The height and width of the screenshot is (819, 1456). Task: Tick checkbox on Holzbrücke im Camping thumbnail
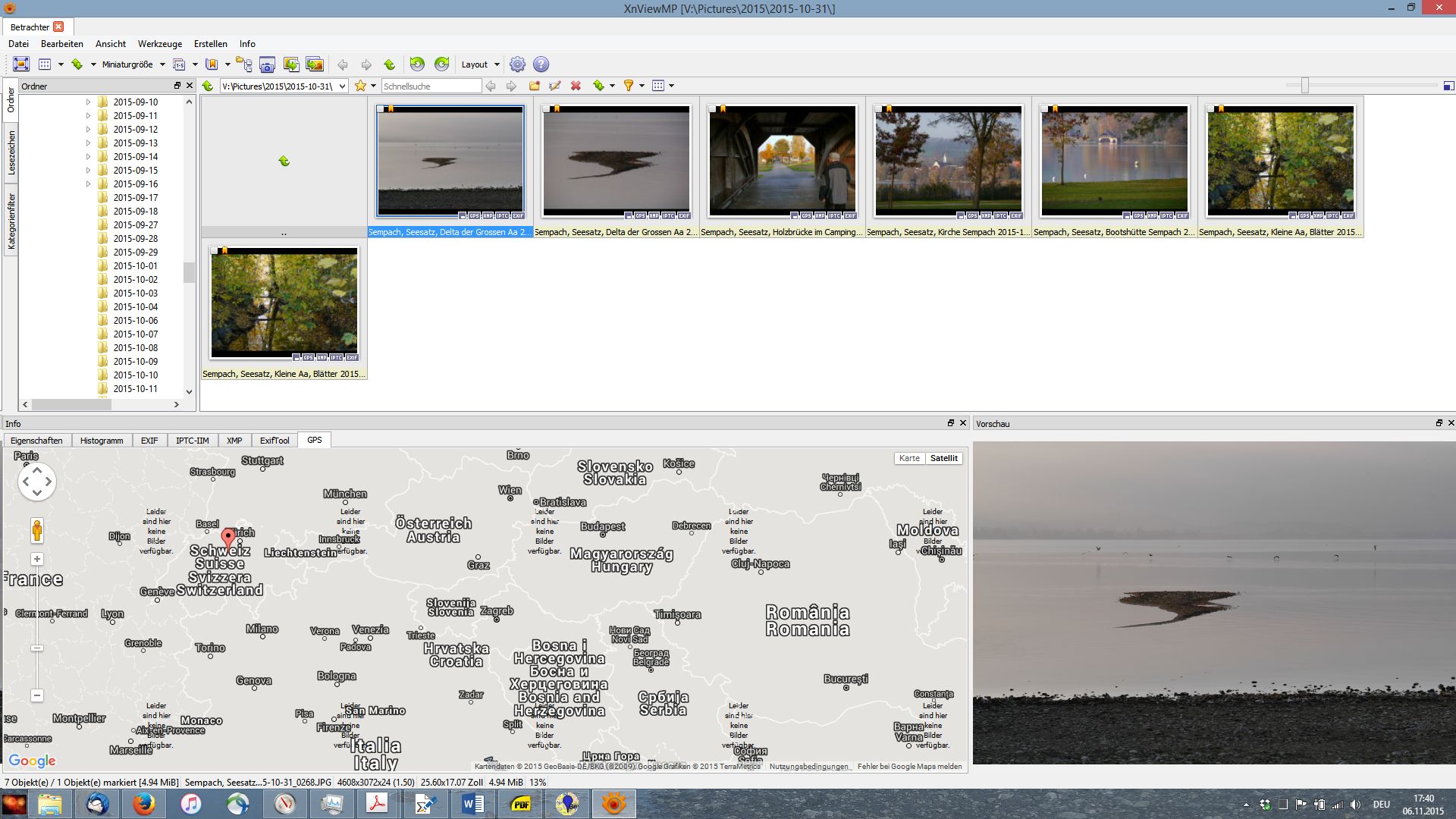point(713,109)
